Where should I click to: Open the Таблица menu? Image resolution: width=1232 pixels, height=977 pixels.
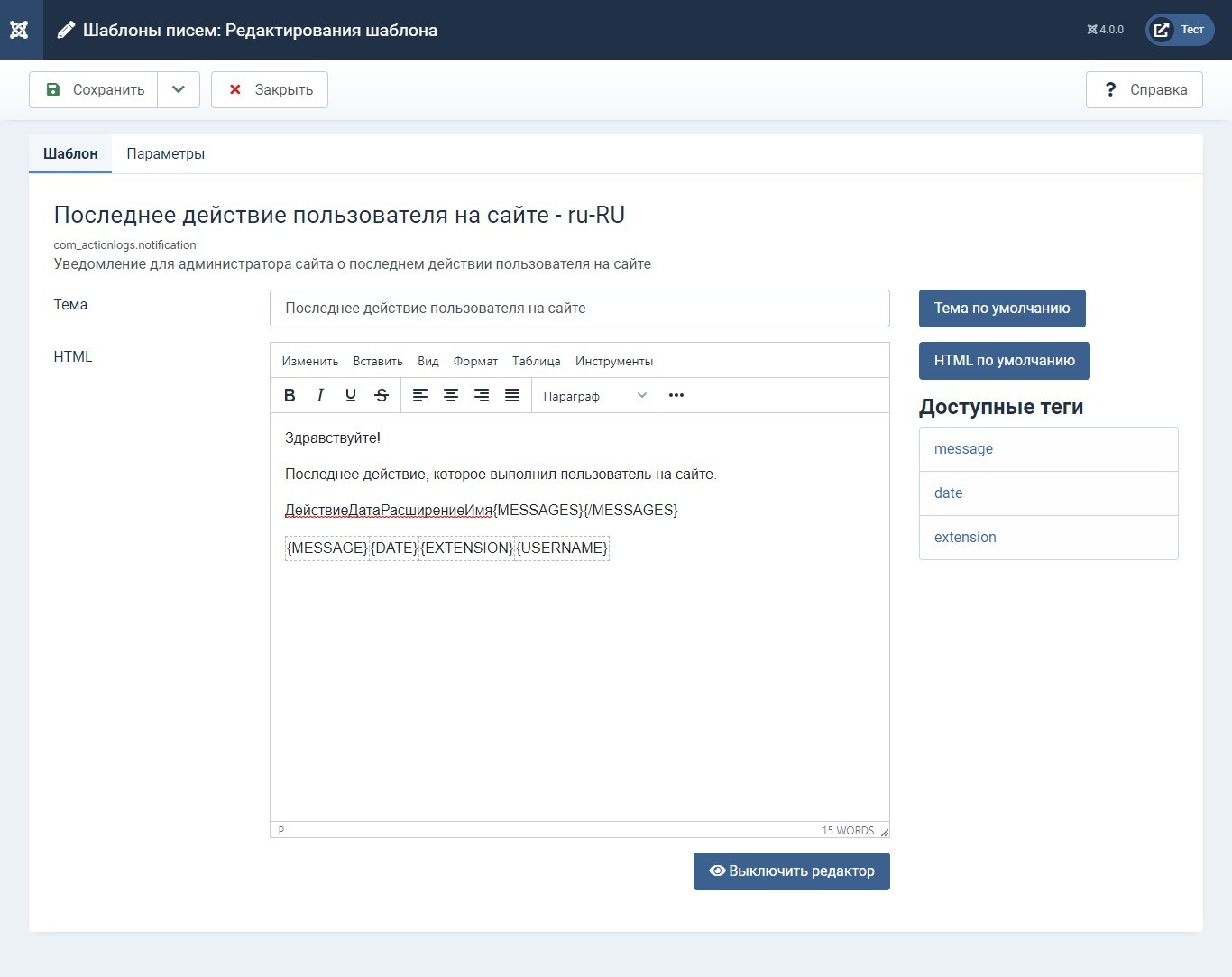(537, 361)
